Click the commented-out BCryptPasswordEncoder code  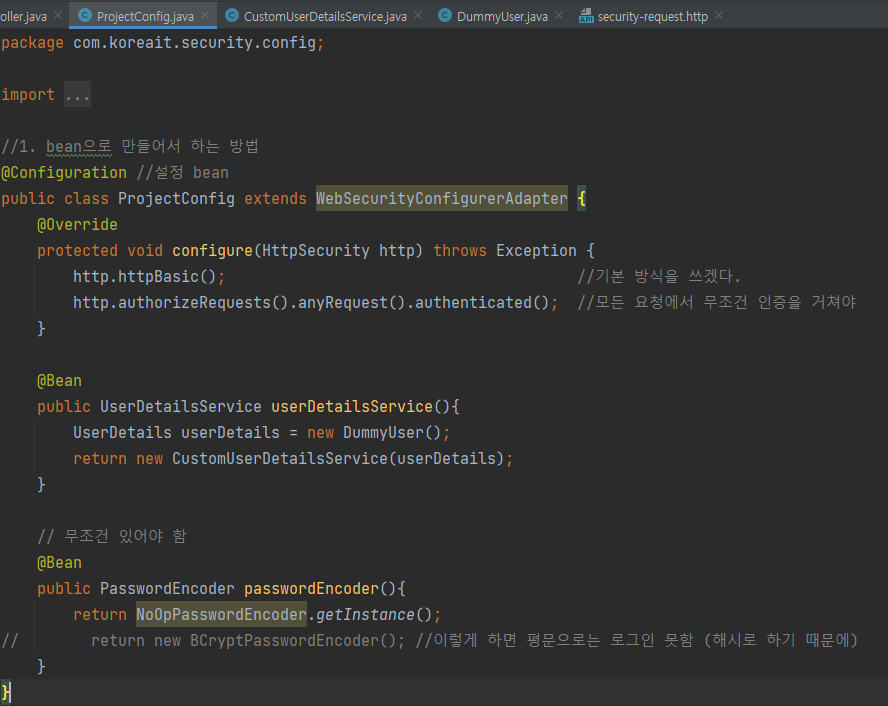pos(248,640)
